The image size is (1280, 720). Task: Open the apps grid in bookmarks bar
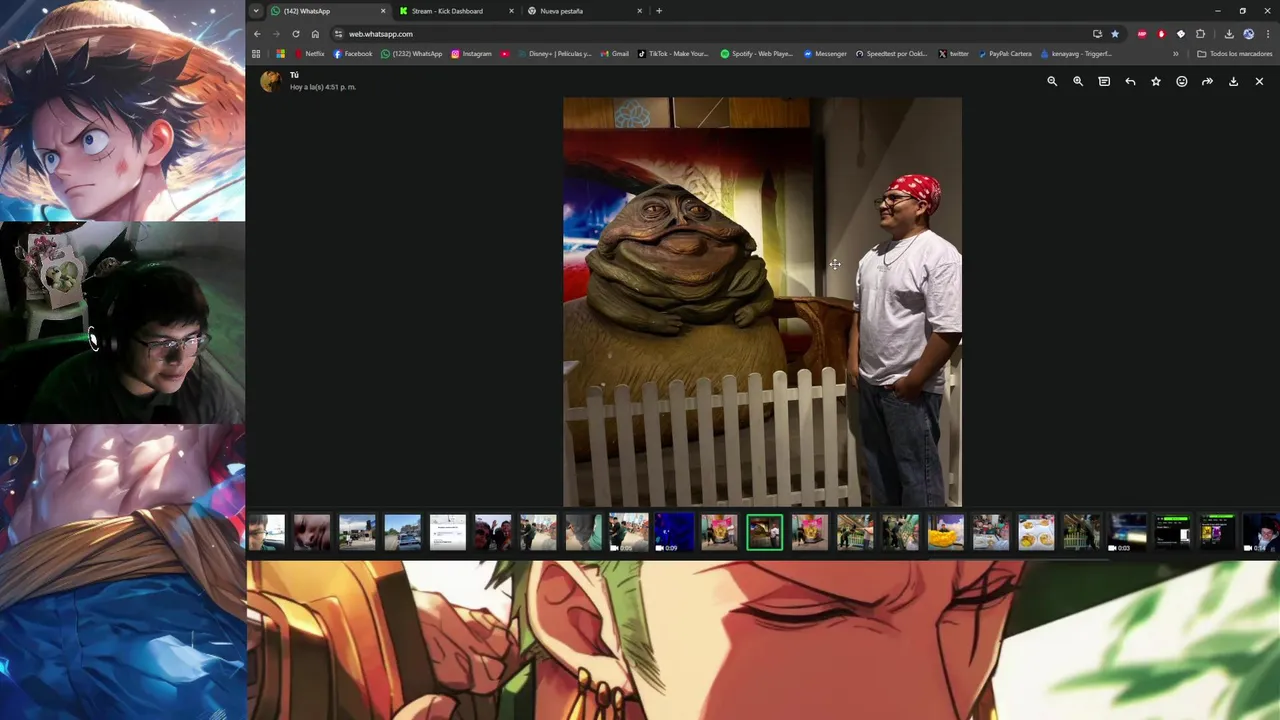point(256,54)
